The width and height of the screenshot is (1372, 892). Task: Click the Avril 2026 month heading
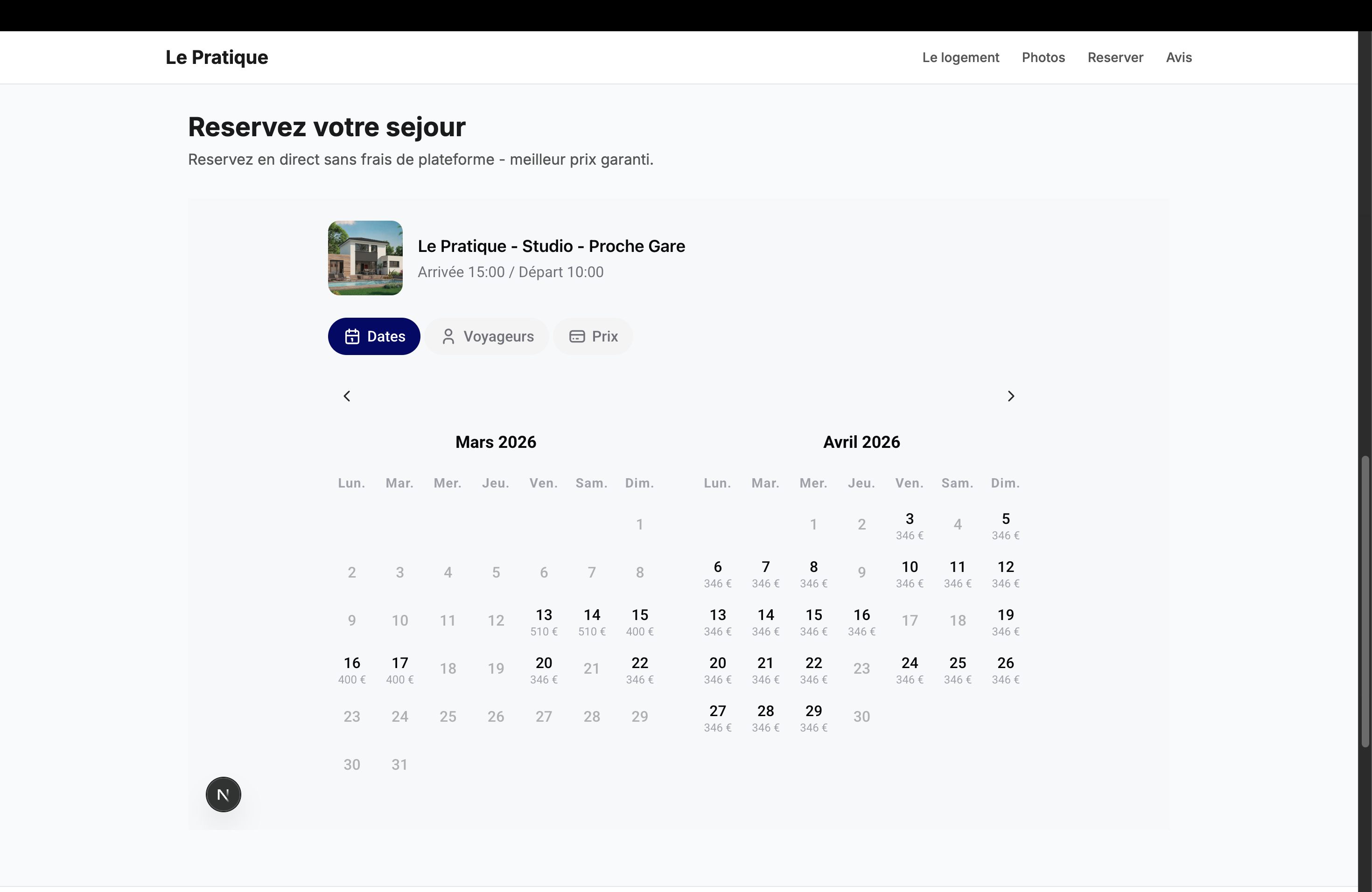pyautogui.click(x=861, y=442)
